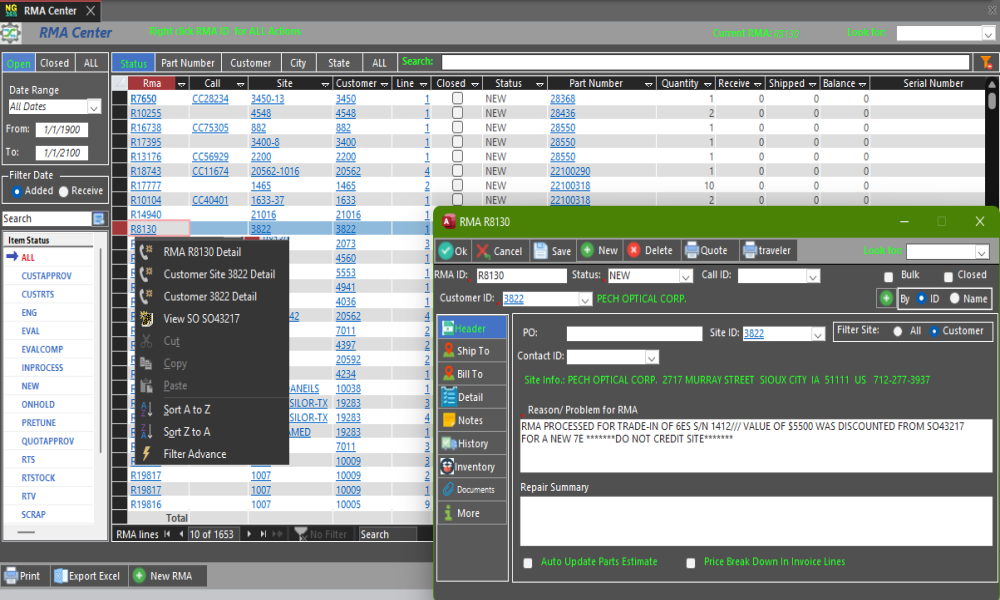Check Auto Update Parts Estimate
The width and height of the screenshot is (1000, 600).
pyautogui.click(x=528, y=563)
